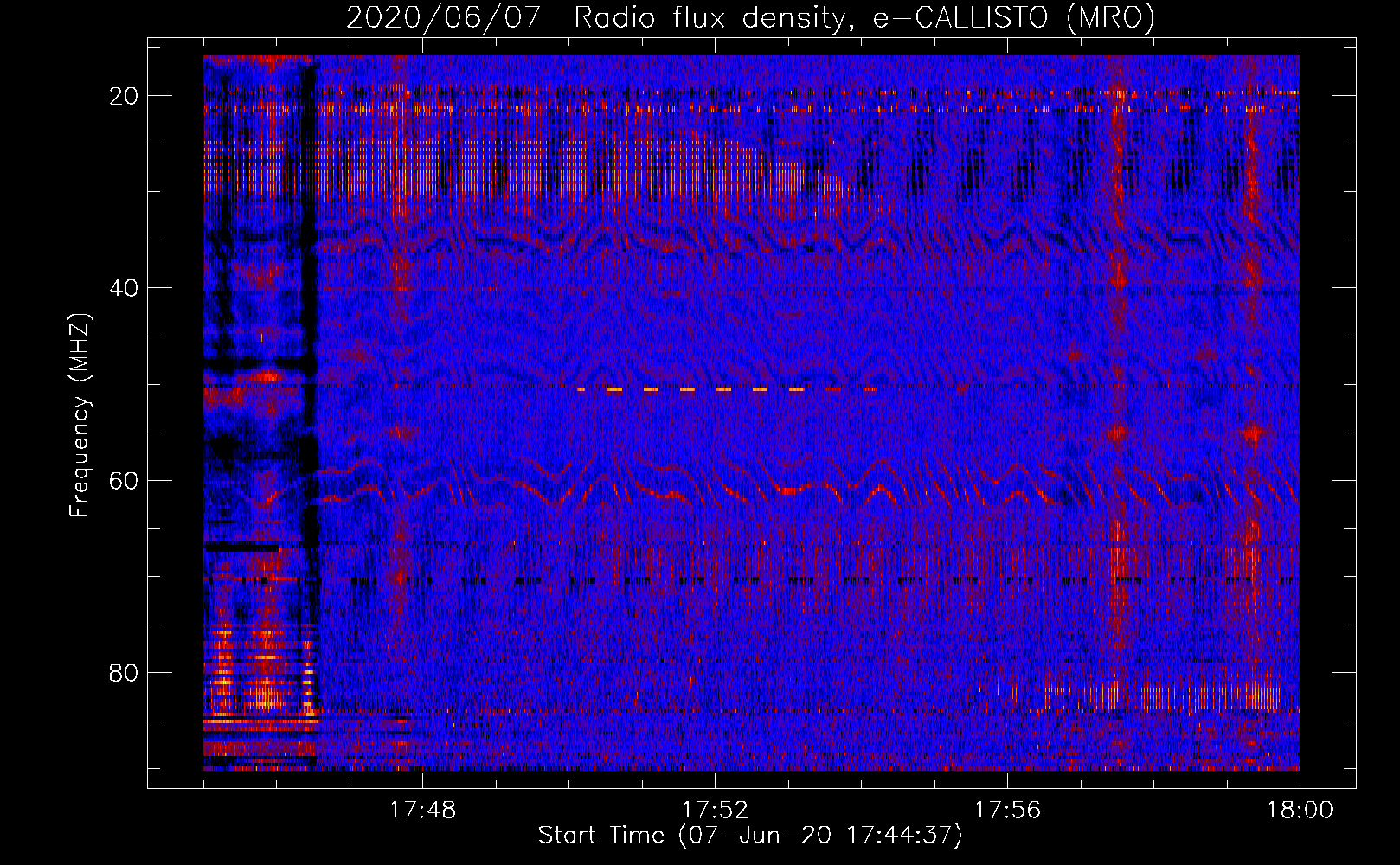
Task: Click the 17:56 time tick label
Action: [x=1007, y=811]
